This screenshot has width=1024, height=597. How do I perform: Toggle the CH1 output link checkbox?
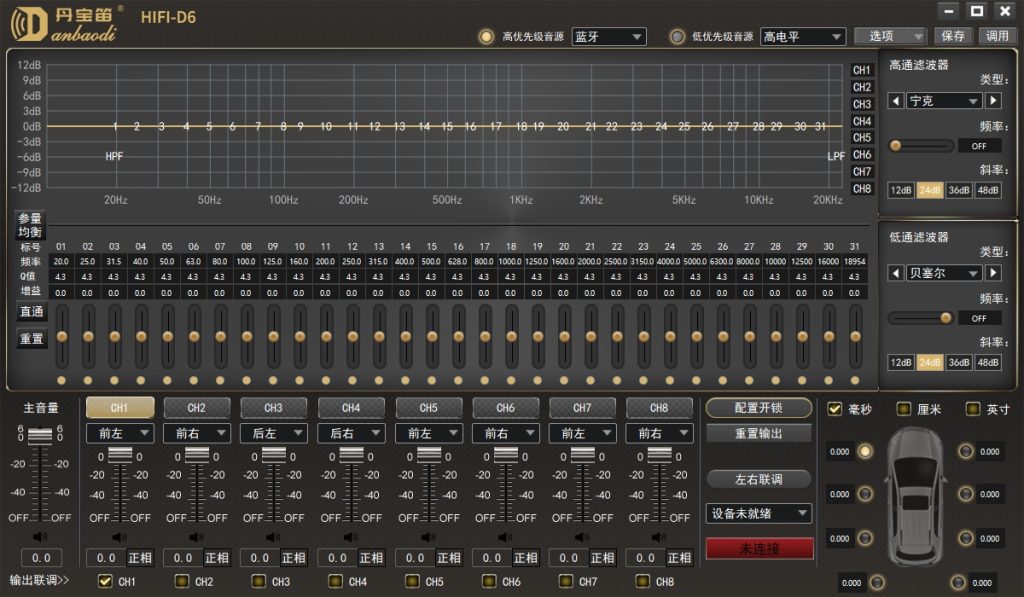click(x=104, y=581)
